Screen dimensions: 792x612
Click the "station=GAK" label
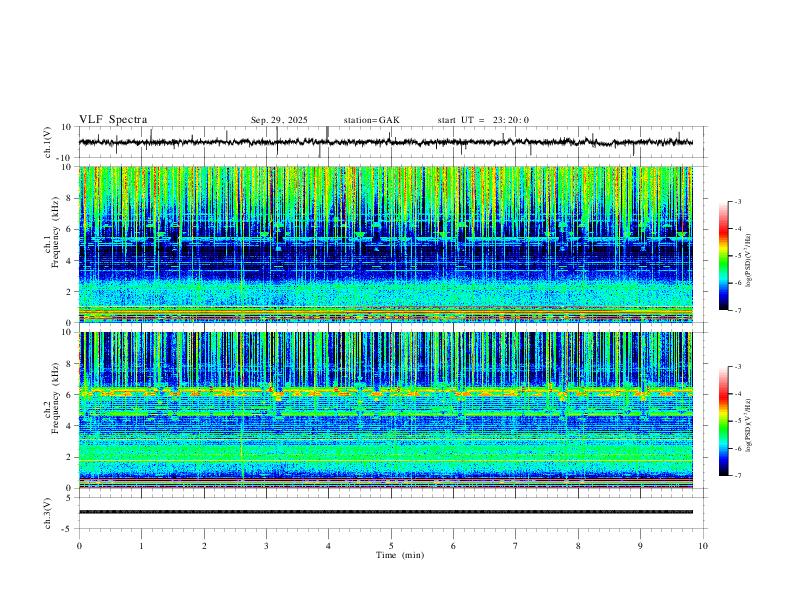coord(371,120)
